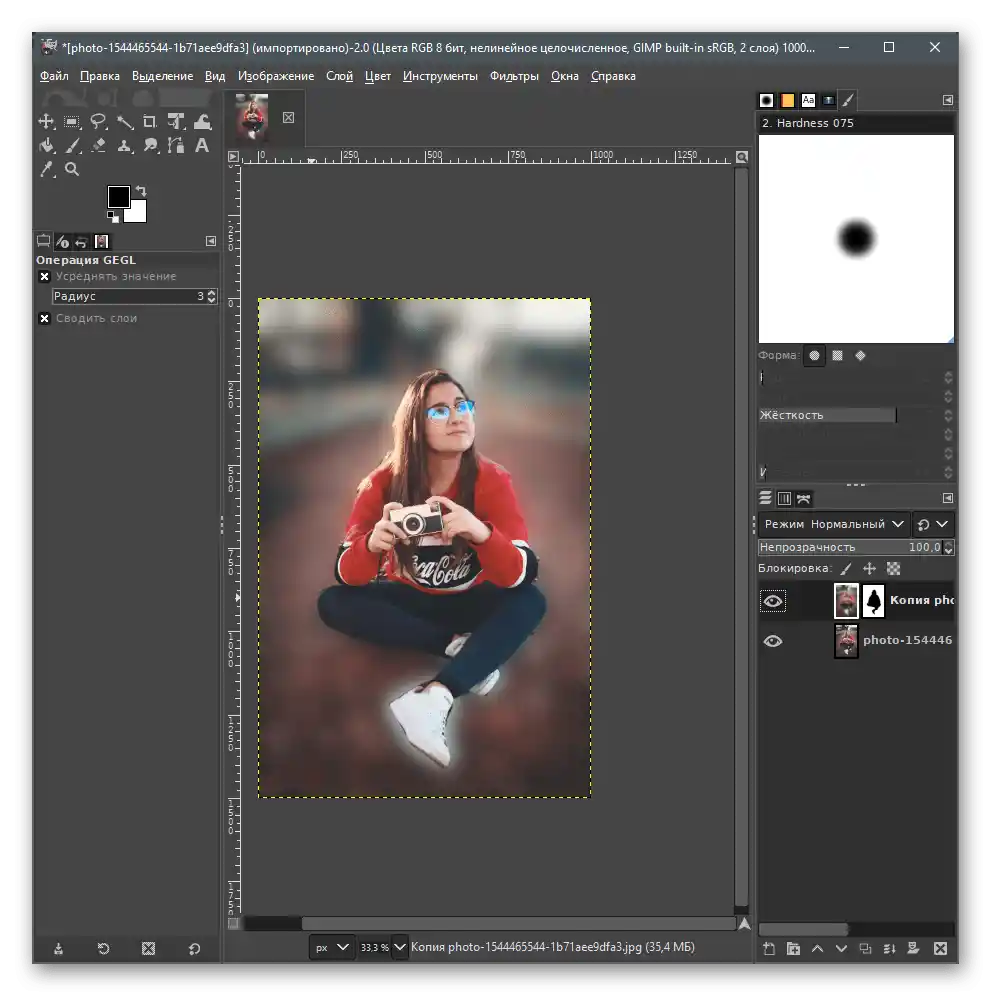This screenshot has height=996, width=991.
Task: Select the Paths tool
Action: pyautogui.click(x=176, y=145)
